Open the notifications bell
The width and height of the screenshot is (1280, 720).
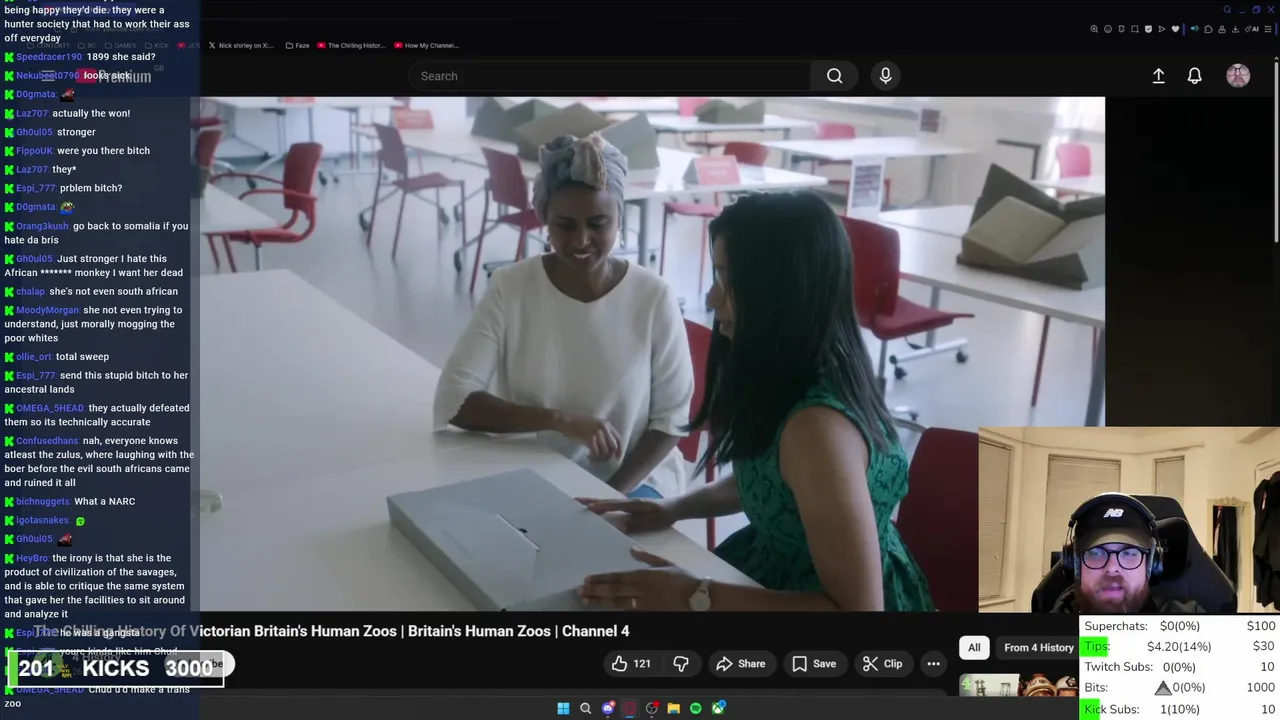[1194, 76]
